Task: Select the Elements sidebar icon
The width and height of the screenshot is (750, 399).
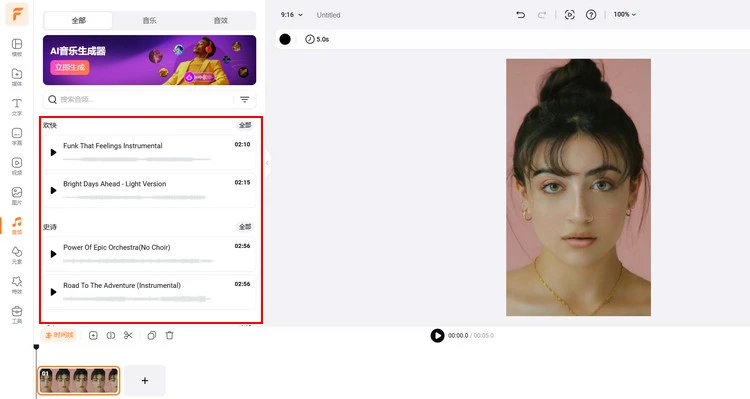Action: coord(17,255)
